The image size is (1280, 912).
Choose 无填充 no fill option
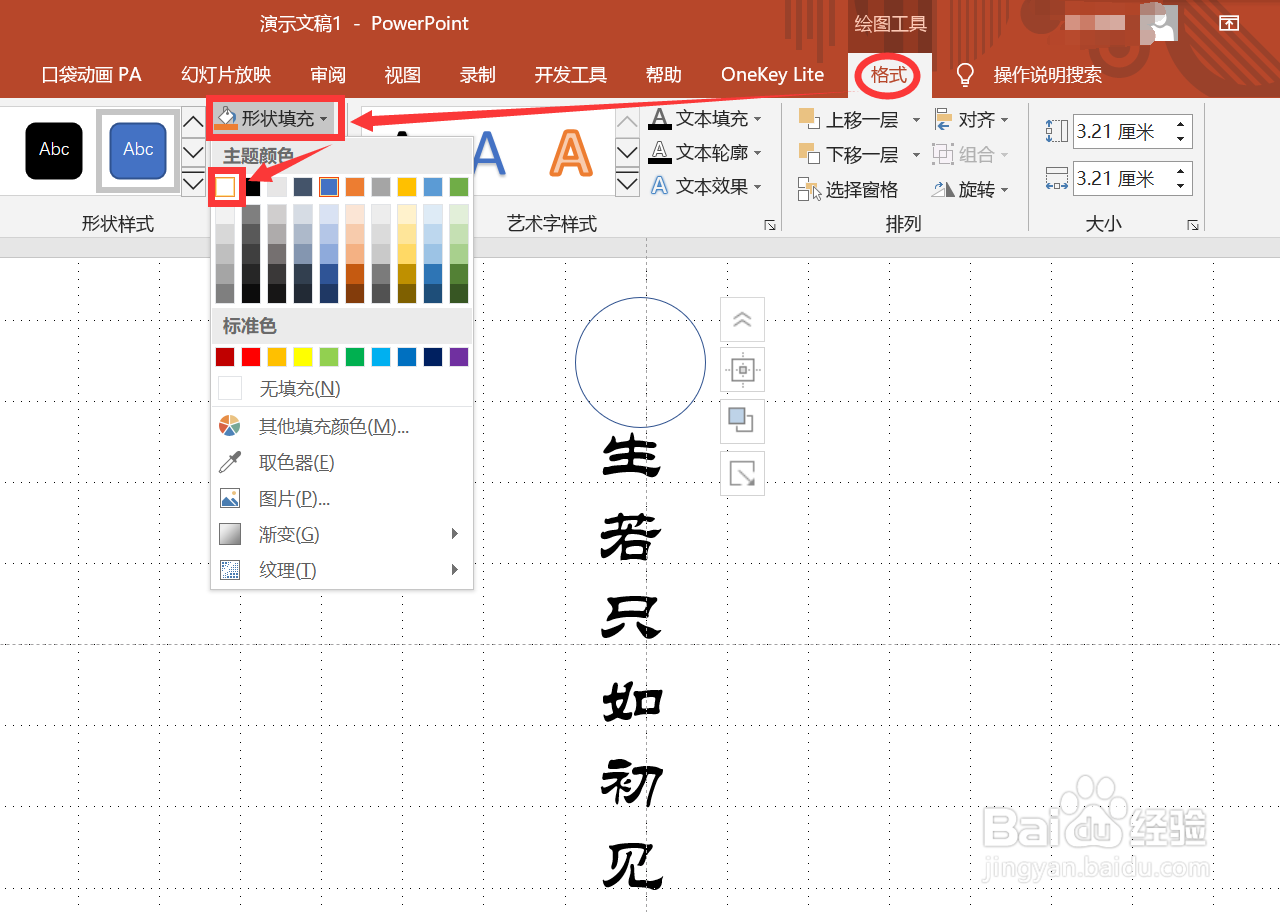coord(342,389)
